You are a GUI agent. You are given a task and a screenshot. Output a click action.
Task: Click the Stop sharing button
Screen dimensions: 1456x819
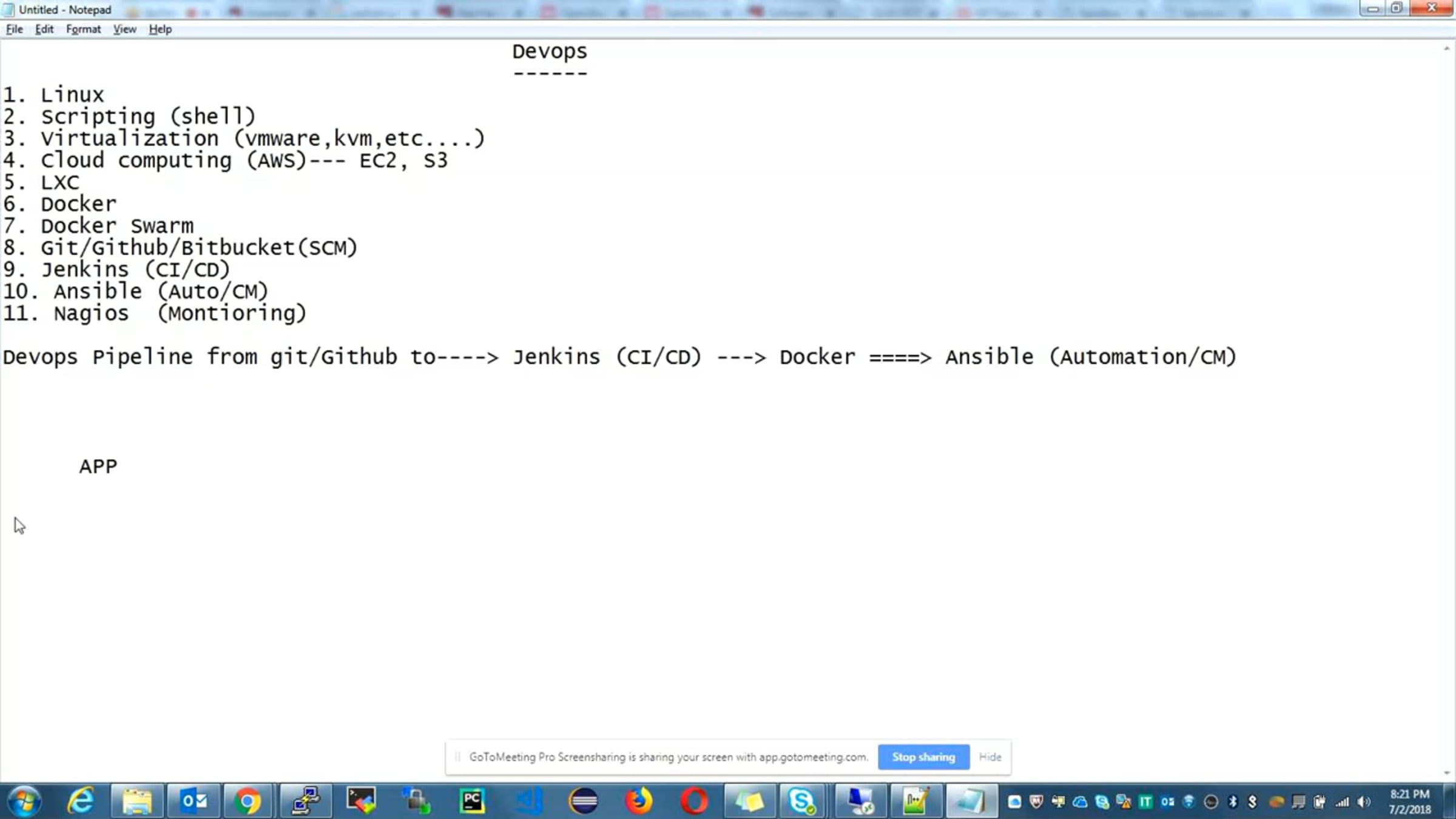pos(923,757)
